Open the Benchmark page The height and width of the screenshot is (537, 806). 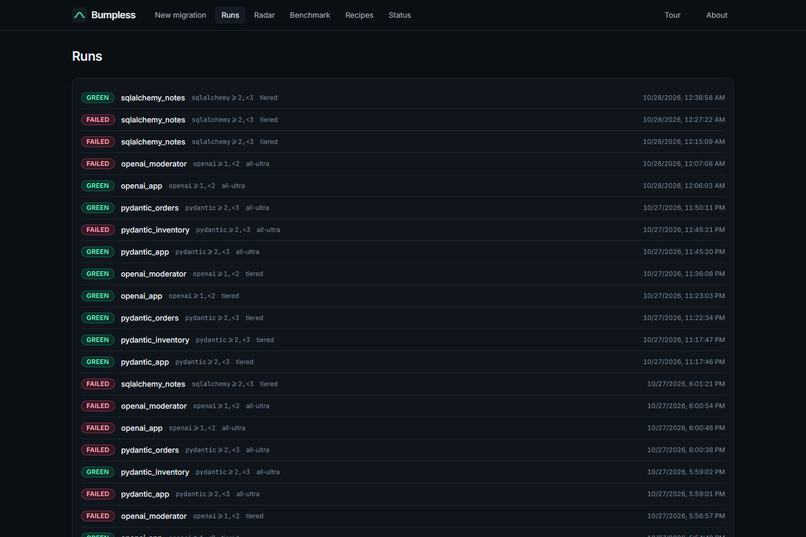pos(310,15)
